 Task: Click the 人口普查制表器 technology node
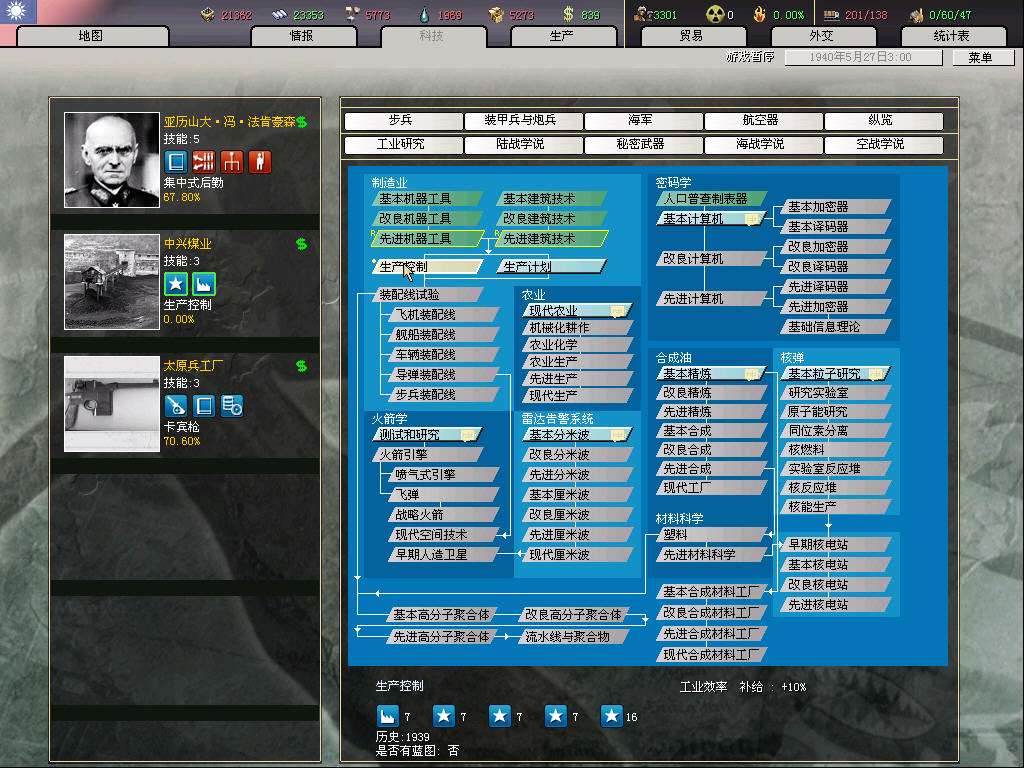coord(711,199)
